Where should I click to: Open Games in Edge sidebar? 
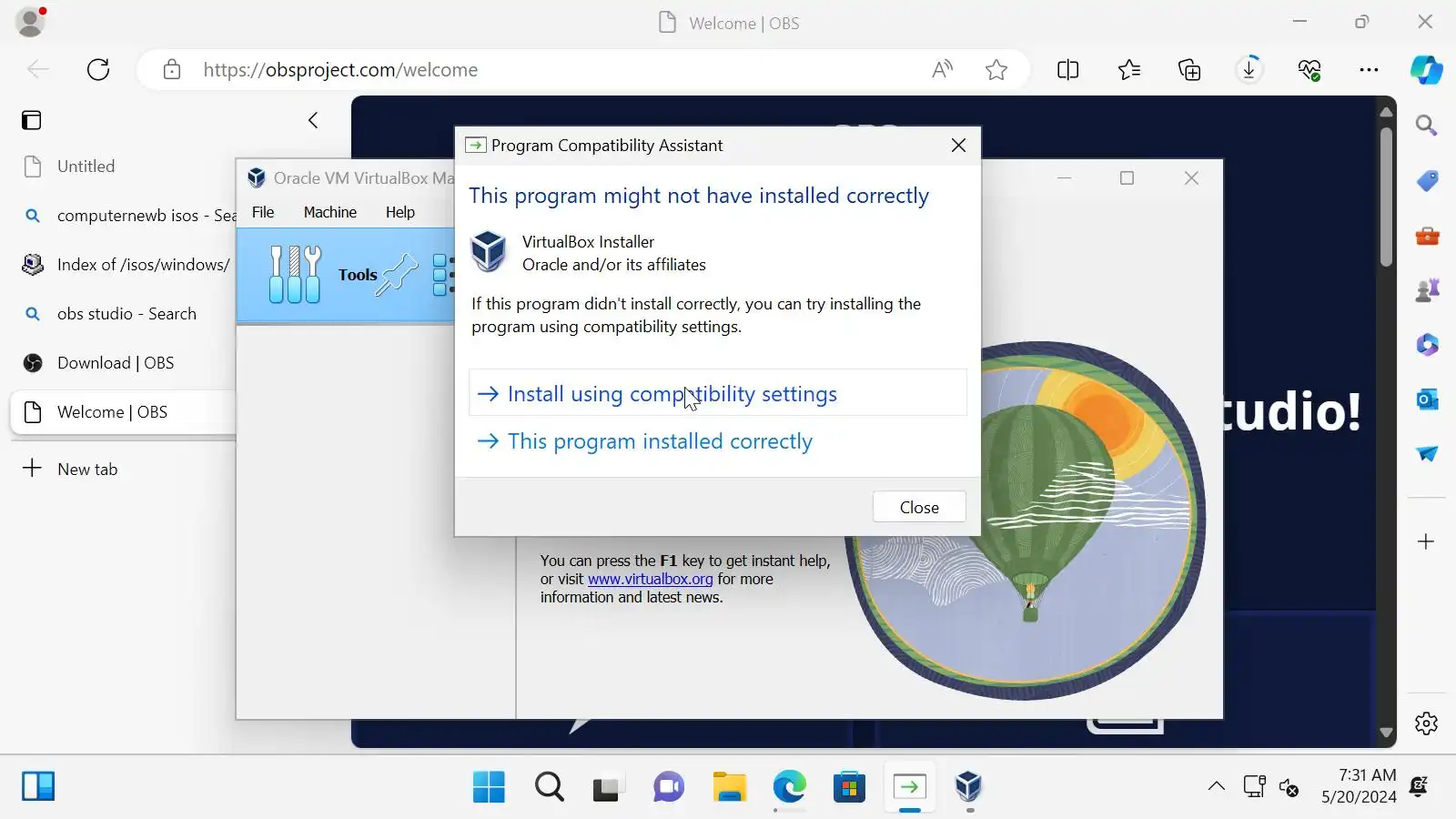(x=1427, y=290)
